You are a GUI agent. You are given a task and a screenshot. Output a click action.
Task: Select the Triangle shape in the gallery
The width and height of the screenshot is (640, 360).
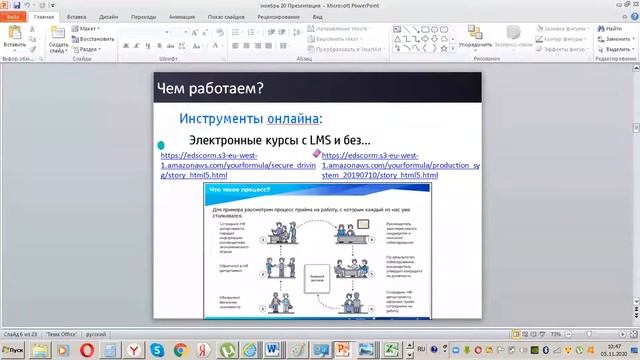397,39
